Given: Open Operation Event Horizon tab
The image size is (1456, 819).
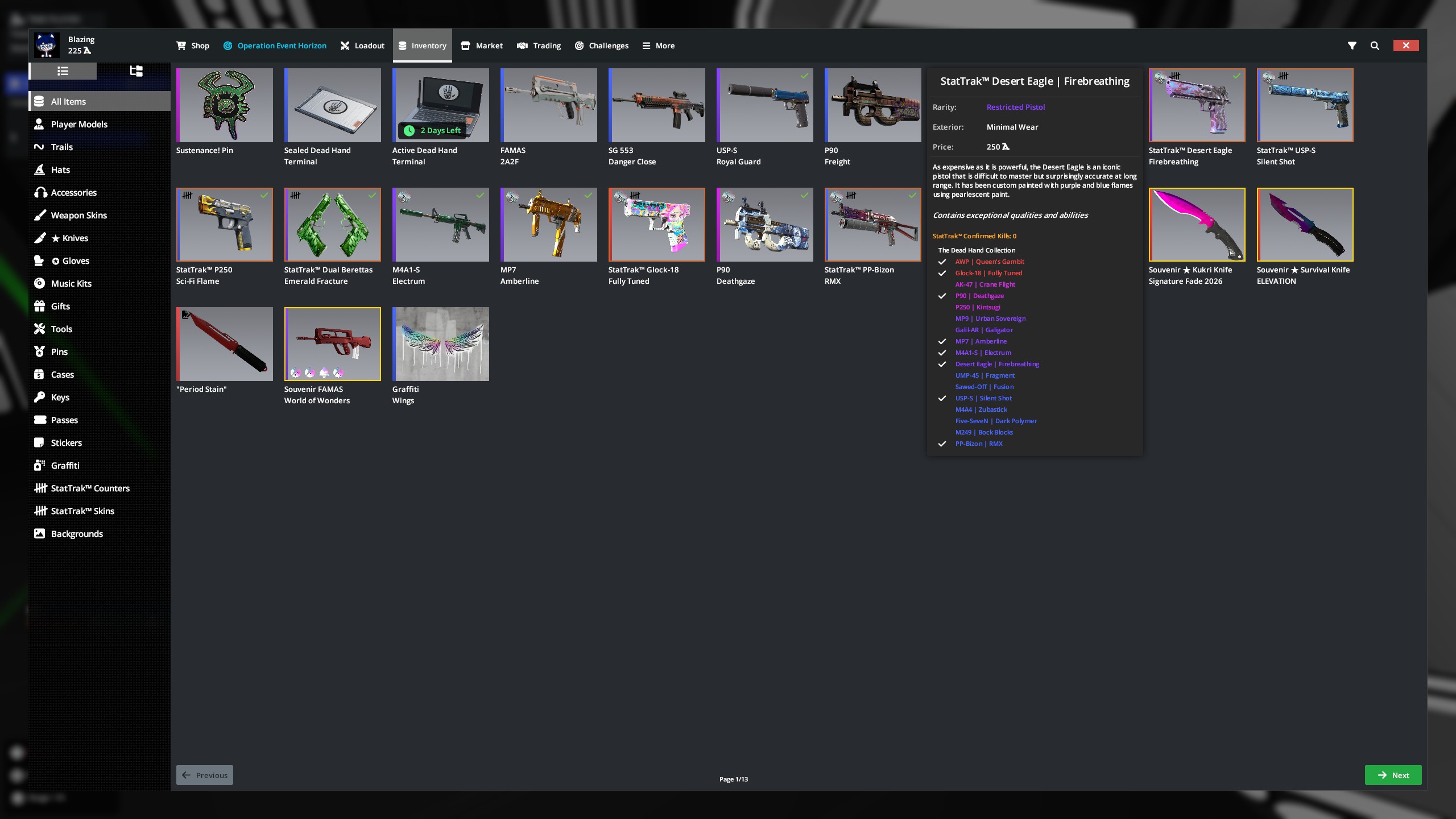Looking at the screenshot, I should 275,45.
